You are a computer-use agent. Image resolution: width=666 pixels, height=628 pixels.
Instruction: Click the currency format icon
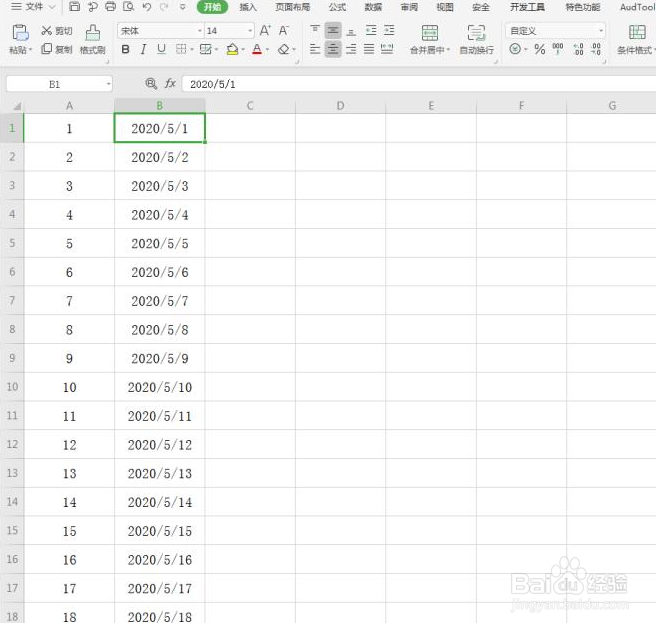[x=515, y=49]
